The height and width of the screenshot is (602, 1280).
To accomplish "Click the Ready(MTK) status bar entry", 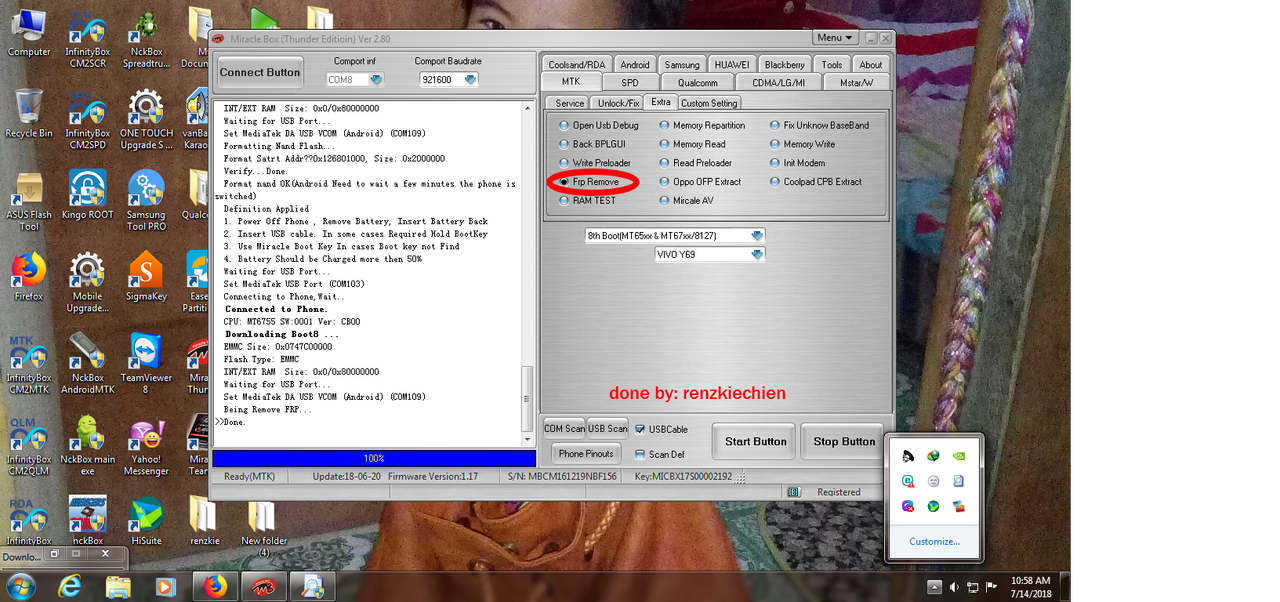I will tap(249, 476).
